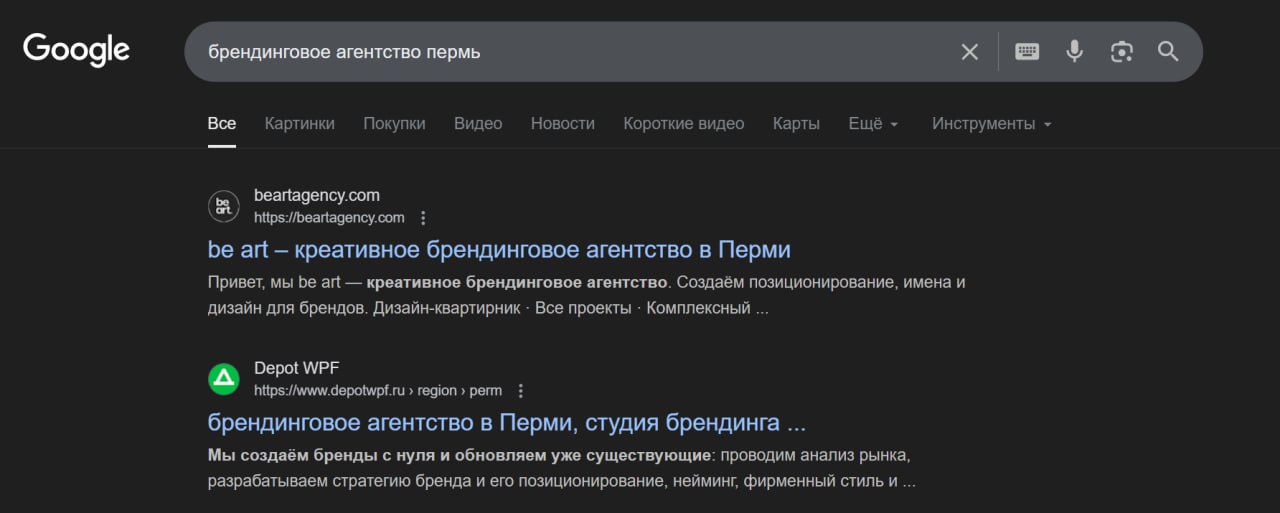Switch to the Короткие видео tab
The width and height of the screenshot is (1280, 513).
click(x=684, y=123)
